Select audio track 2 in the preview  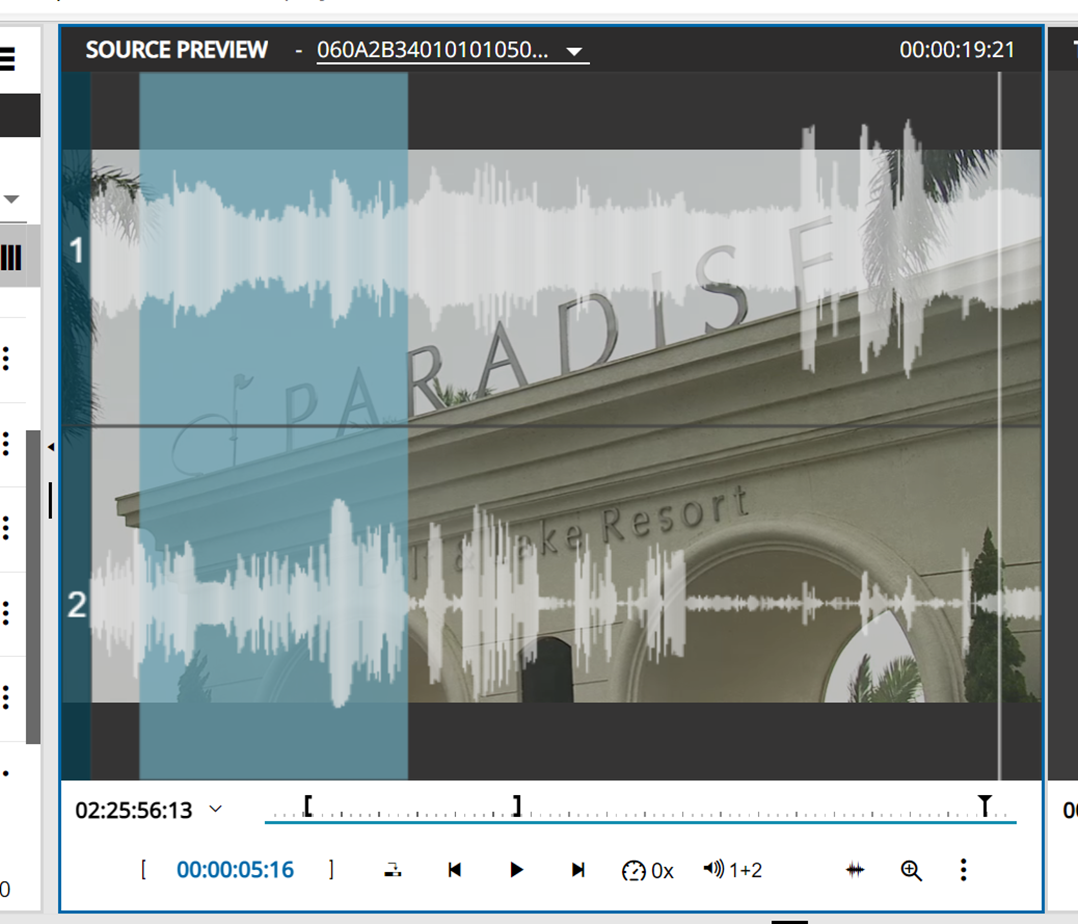(75, 605)
